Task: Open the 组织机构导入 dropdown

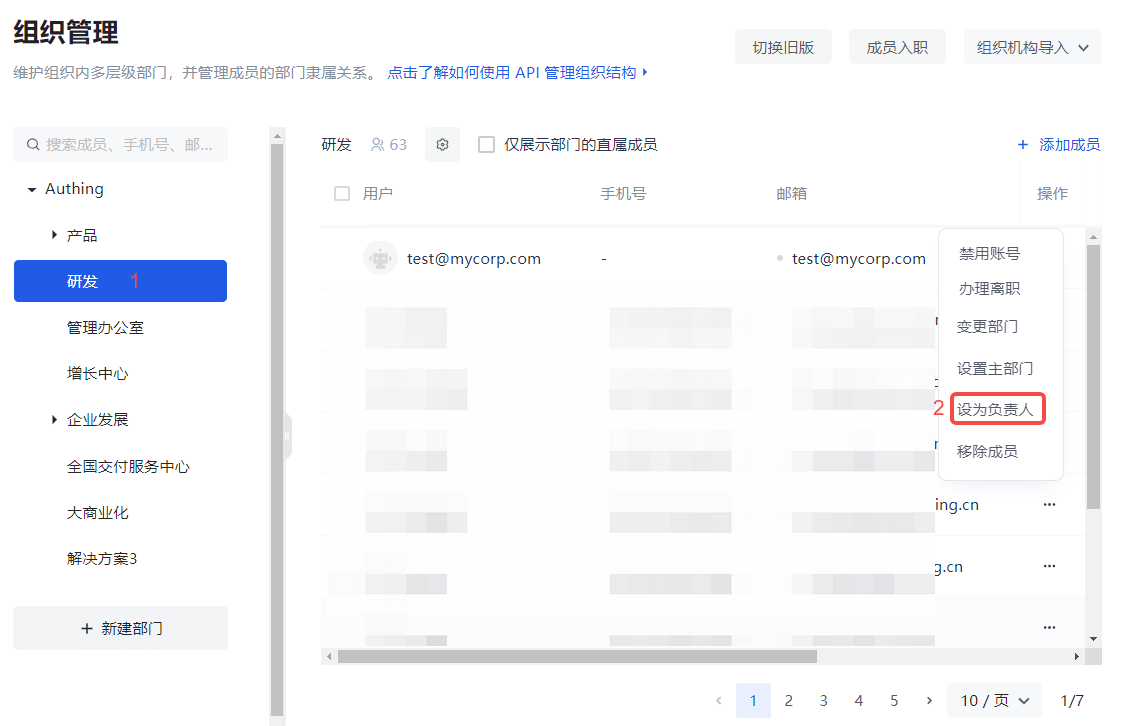Action: [1032, 47]
